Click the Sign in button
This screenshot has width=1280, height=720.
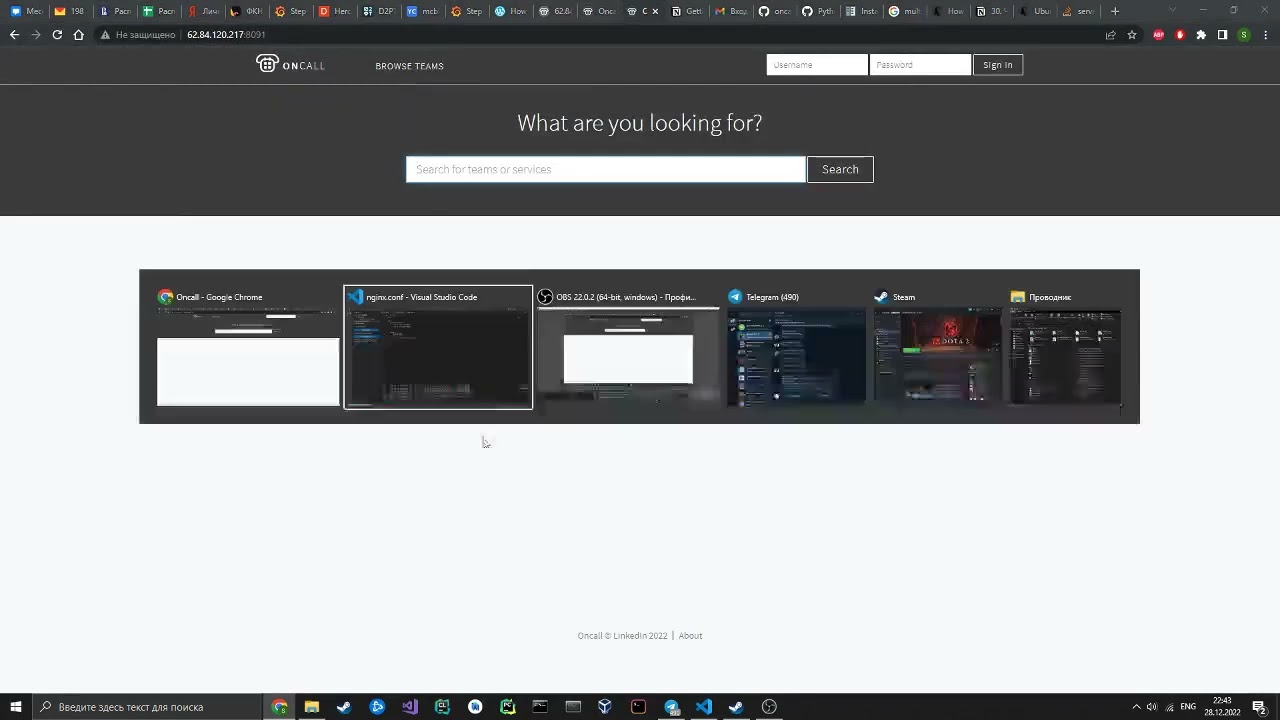pos(997,65)
